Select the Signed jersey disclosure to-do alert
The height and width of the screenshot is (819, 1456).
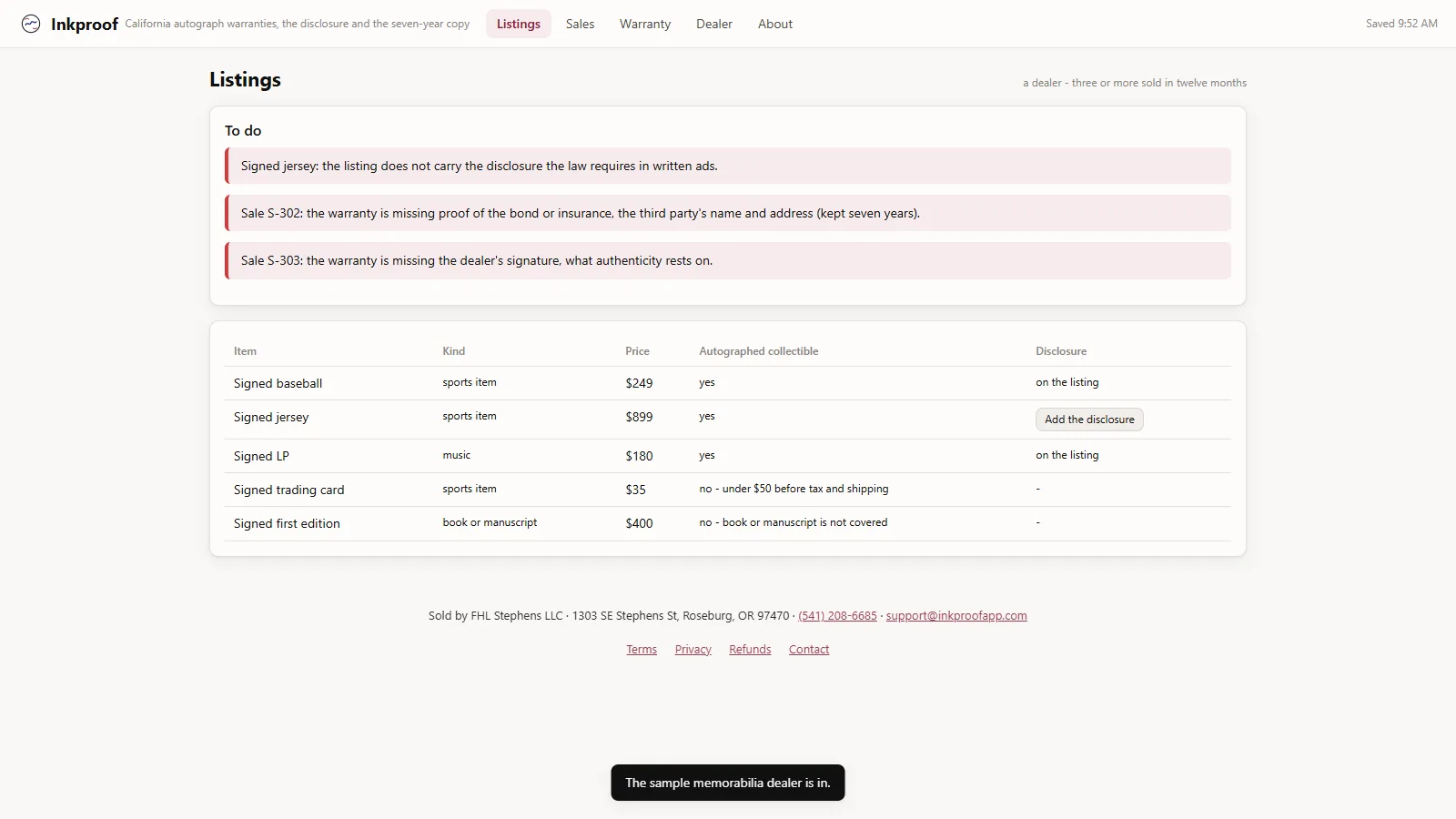[x=728, y=166]
